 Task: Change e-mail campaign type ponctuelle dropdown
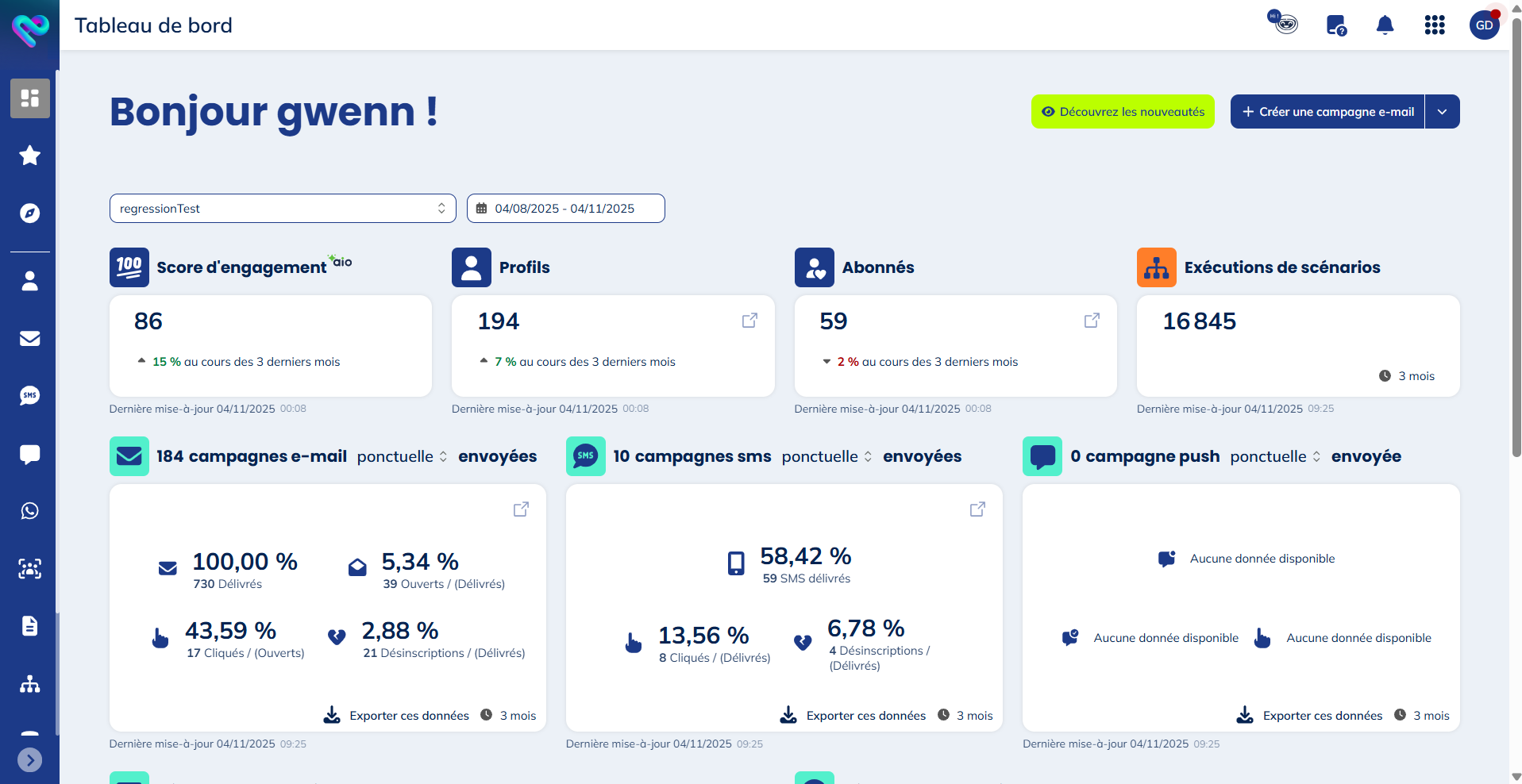402,457
